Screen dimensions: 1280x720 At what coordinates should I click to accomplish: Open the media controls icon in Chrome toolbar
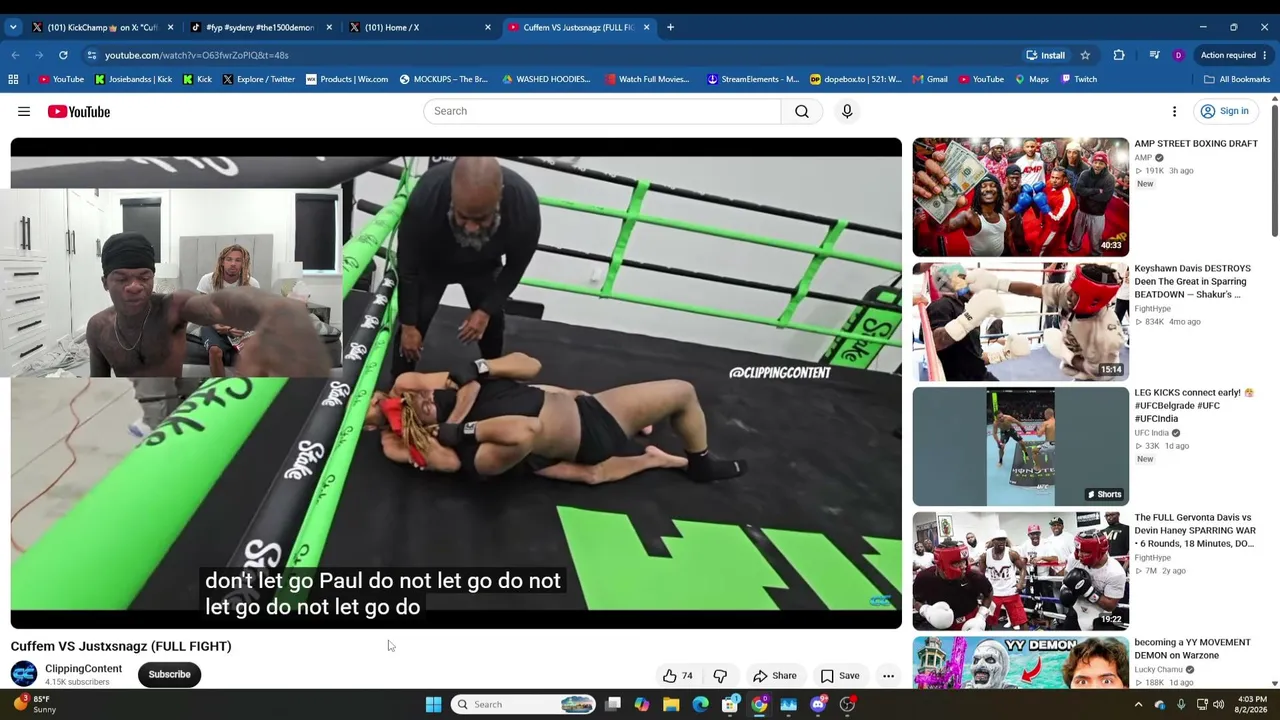(1154, 55)
